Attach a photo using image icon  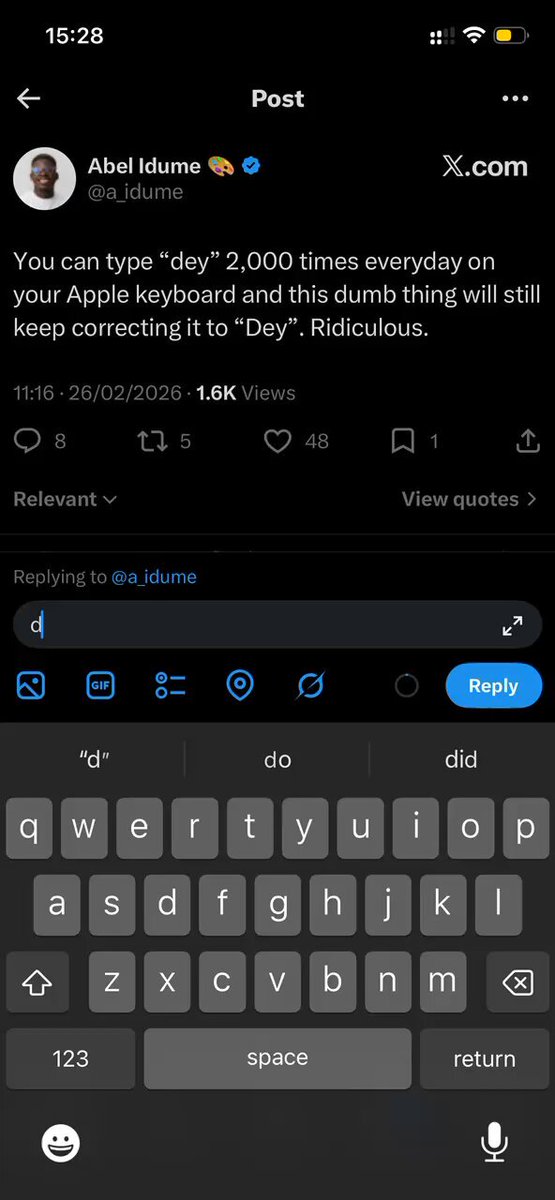(31, 686)
